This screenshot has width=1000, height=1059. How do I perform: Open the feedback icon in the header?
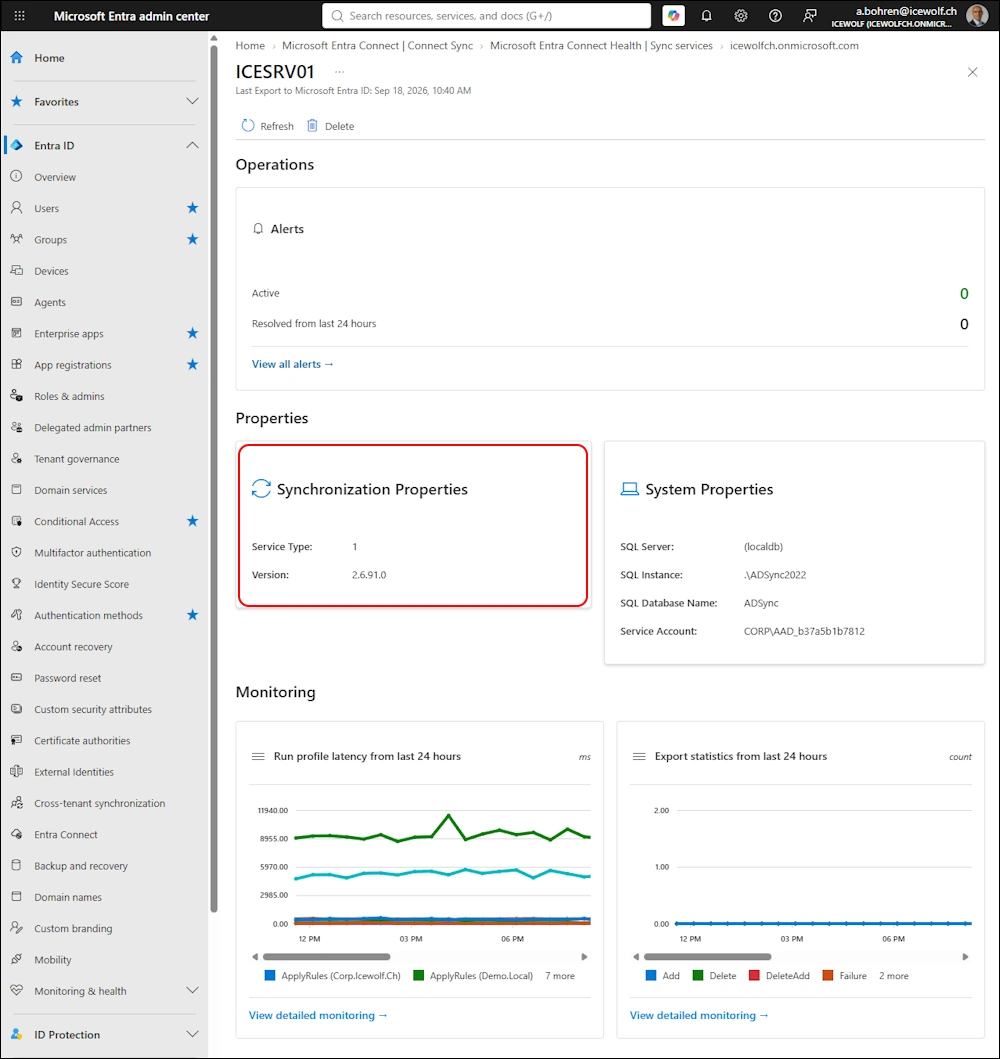click(x=810, y=16)
